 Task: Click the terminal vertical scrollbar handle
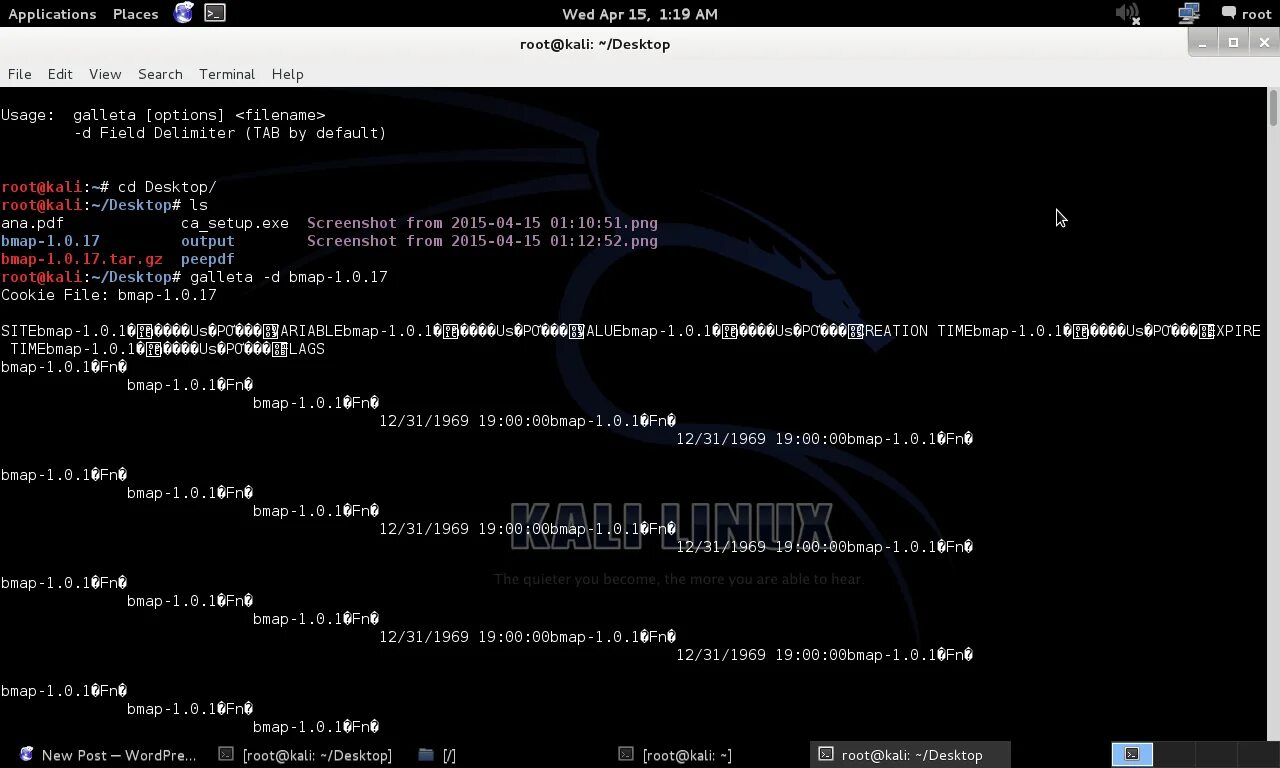(1273, 107)
